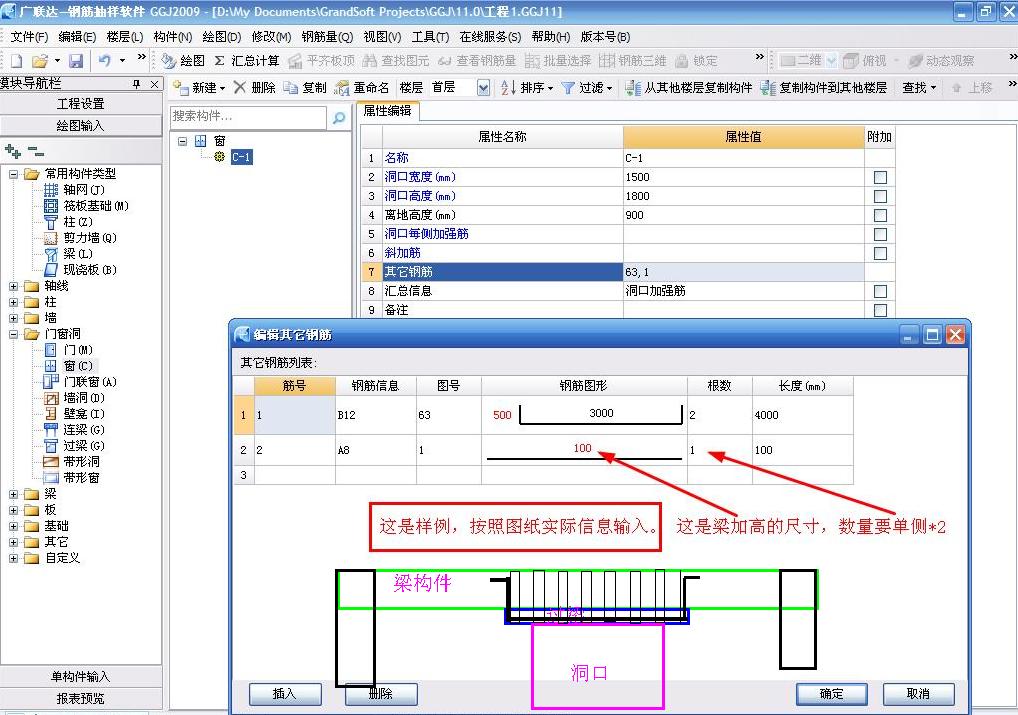
Task: Click the Undo arrow icon
Action: [x=105, y=61]
